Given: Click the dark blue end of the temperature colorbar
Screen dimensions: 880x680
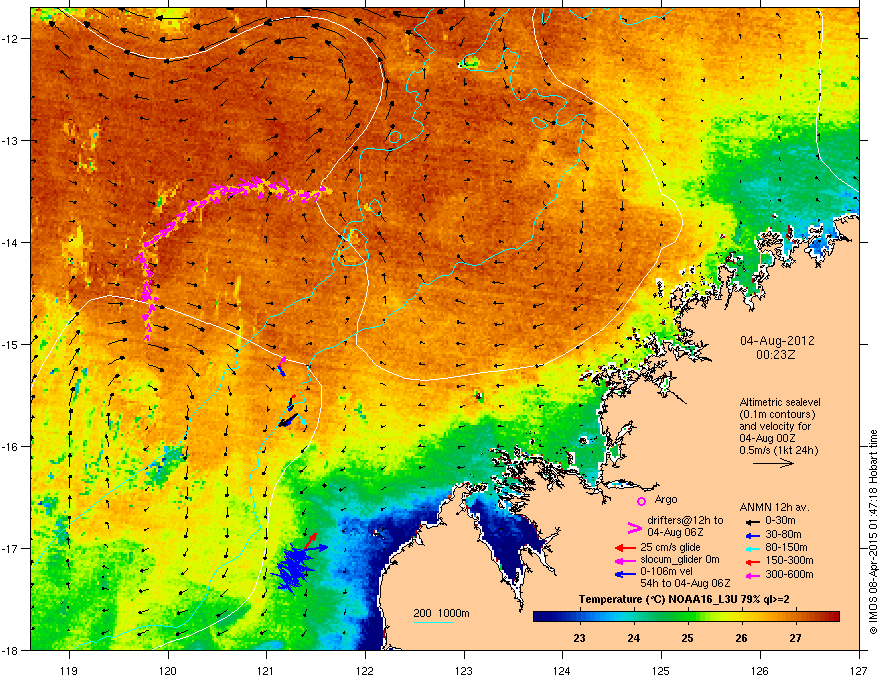Looking at the screenshot, I should 540,617.
